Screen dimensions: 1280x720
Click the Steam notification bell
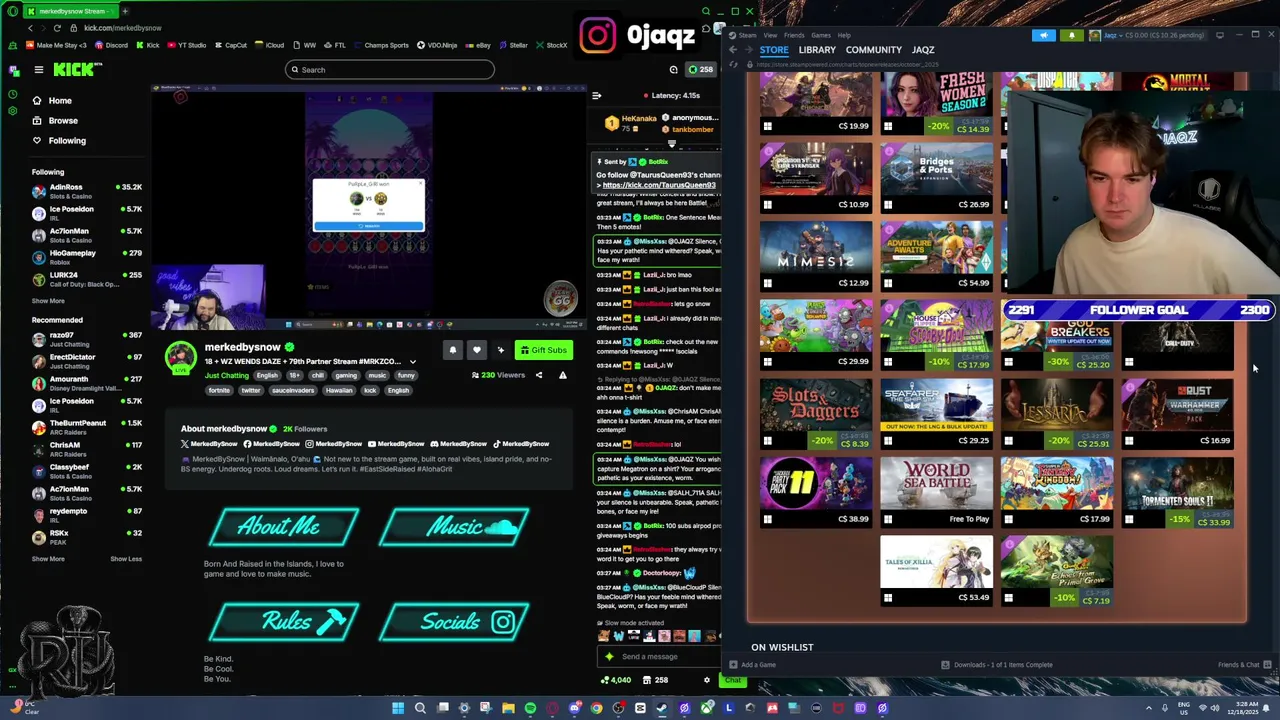(x=1071, y=35)
